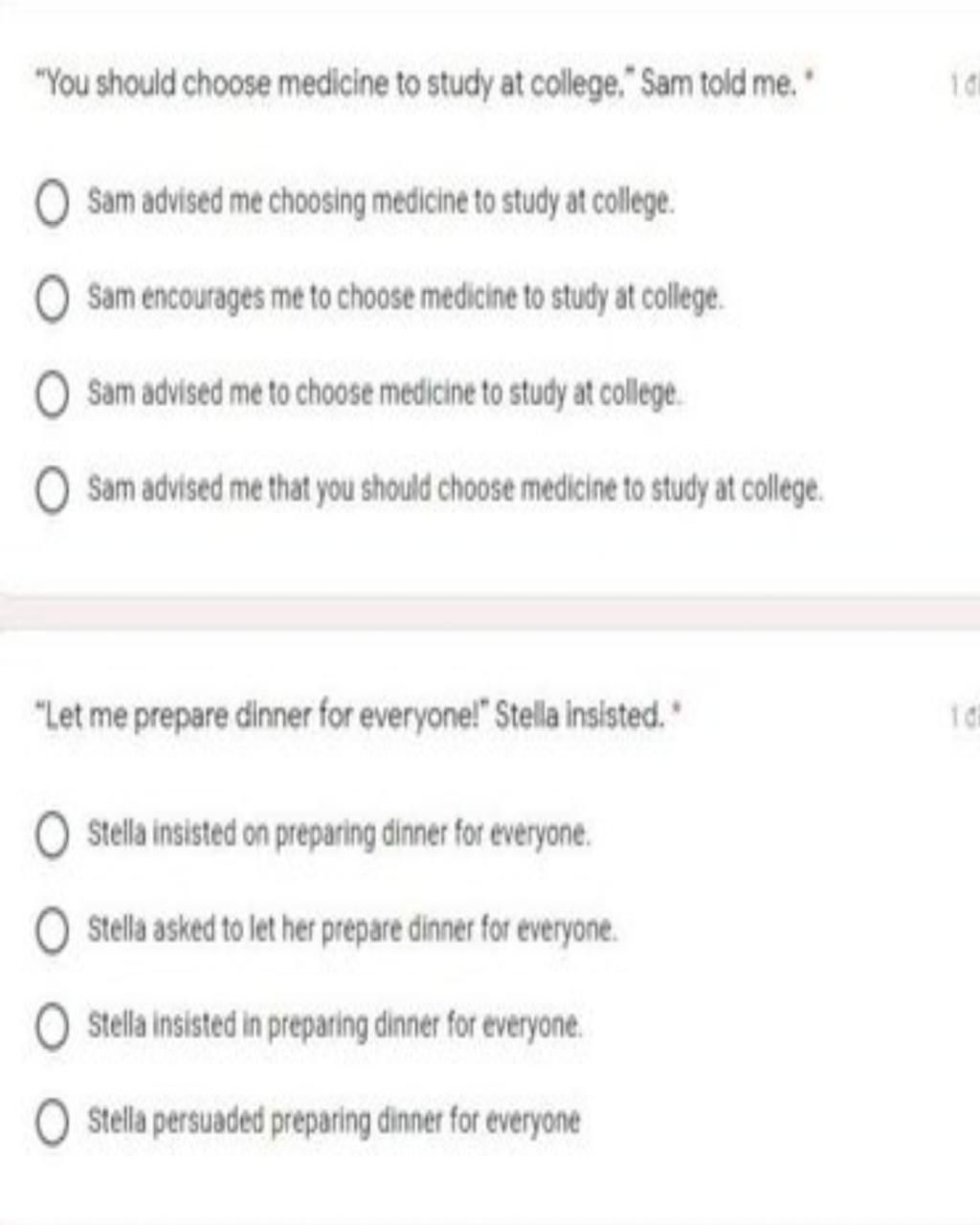Click the answer text 'Stella insisted on preparing dinner for everyone'
980x1225 pixels.
coord(339,835)
